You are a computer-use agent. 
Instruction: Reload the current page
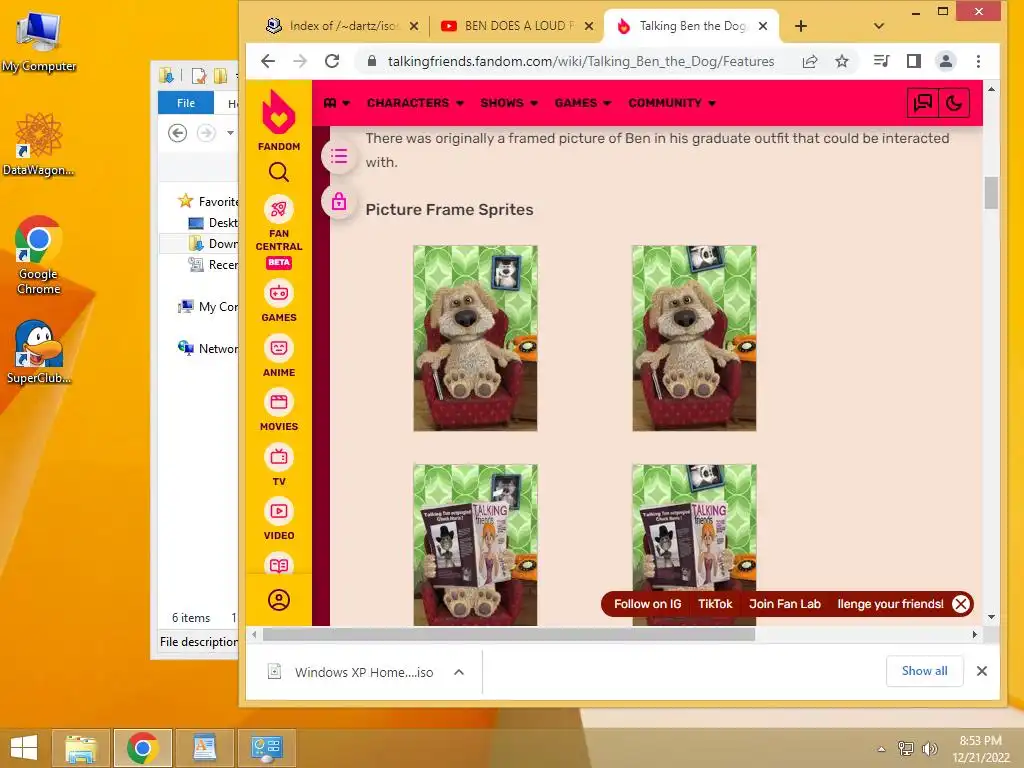(332, 61)
